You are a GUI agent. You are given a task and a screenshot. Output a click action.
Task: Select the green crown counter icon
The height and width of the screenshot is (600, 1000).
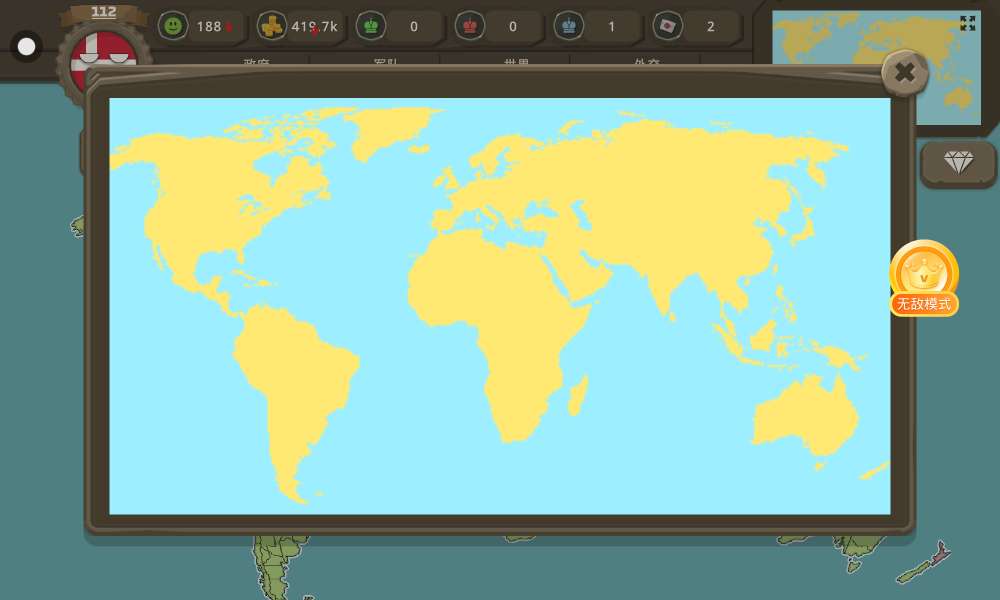click(371, 26)
